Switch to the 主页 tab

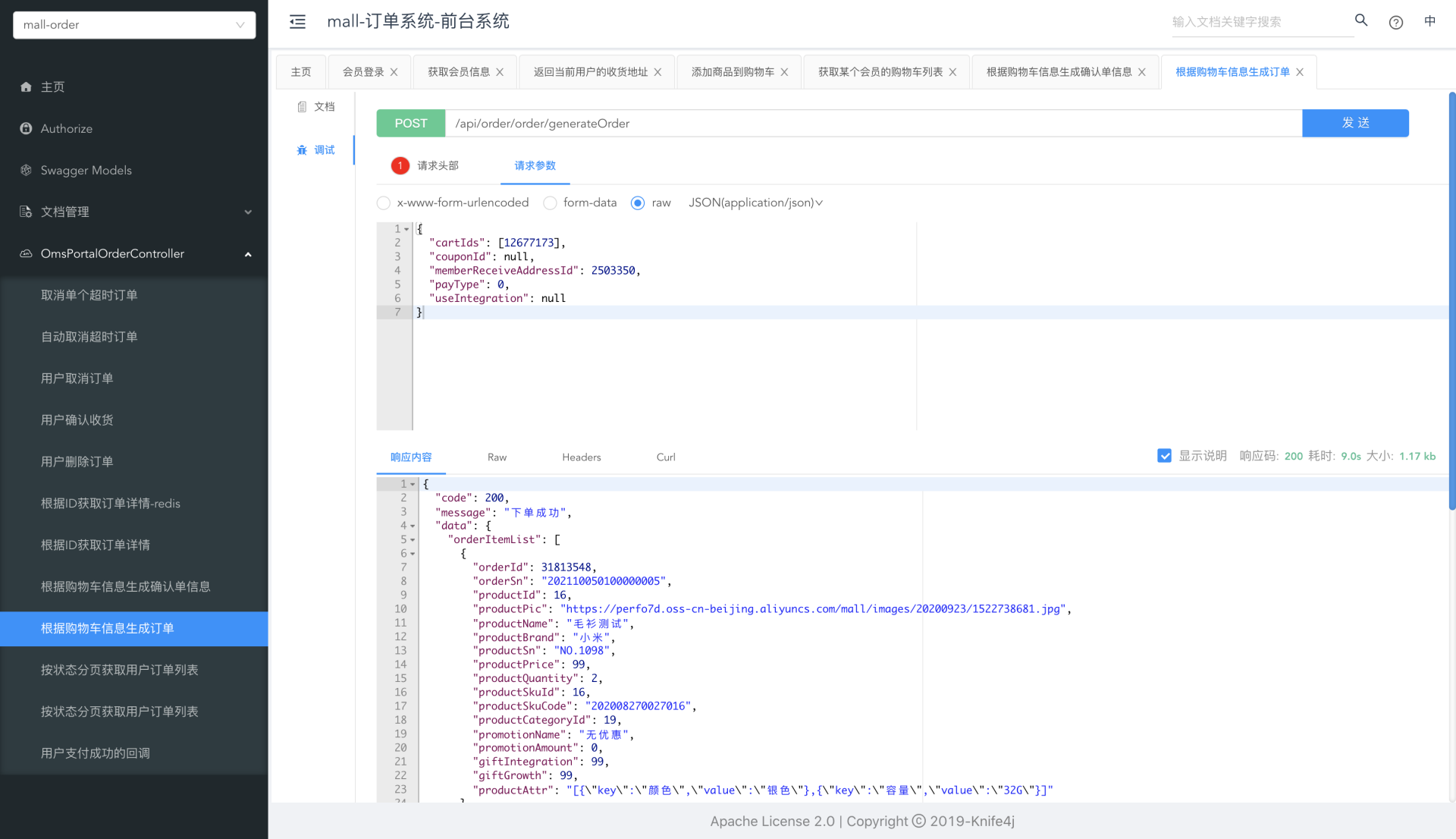point(301,72)
